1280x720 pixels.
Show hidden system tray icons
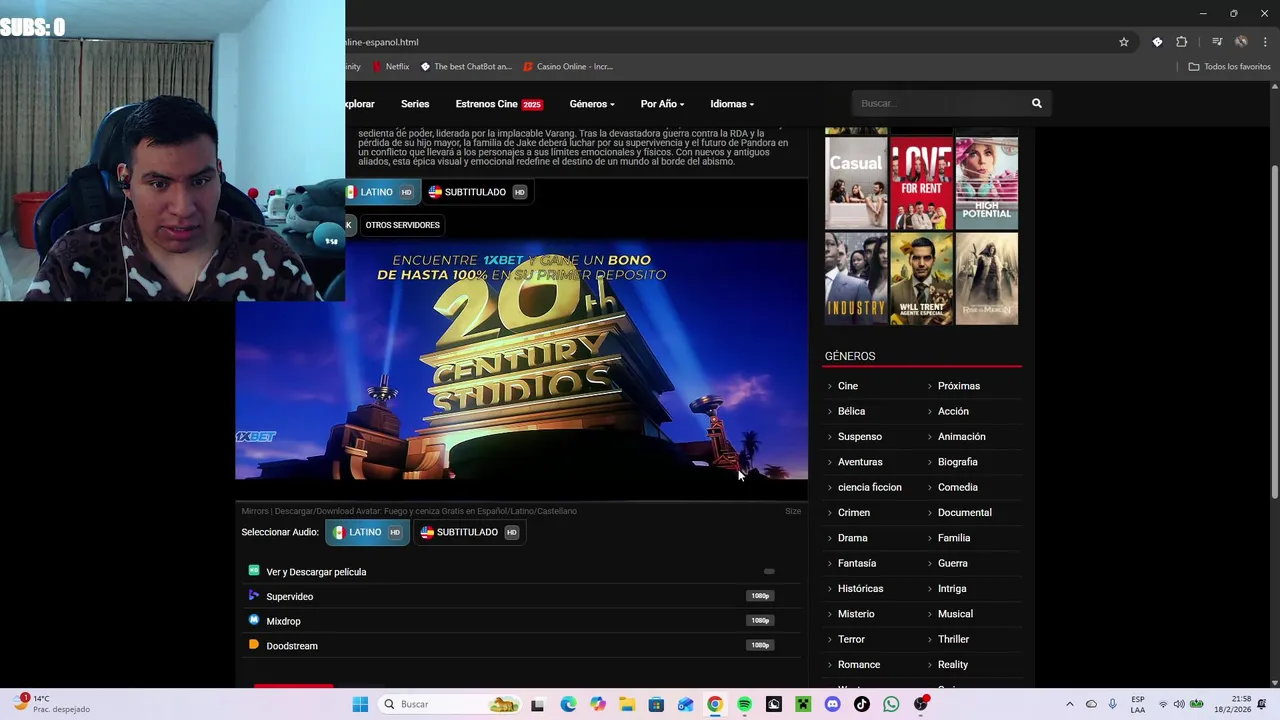[1069, 704]
